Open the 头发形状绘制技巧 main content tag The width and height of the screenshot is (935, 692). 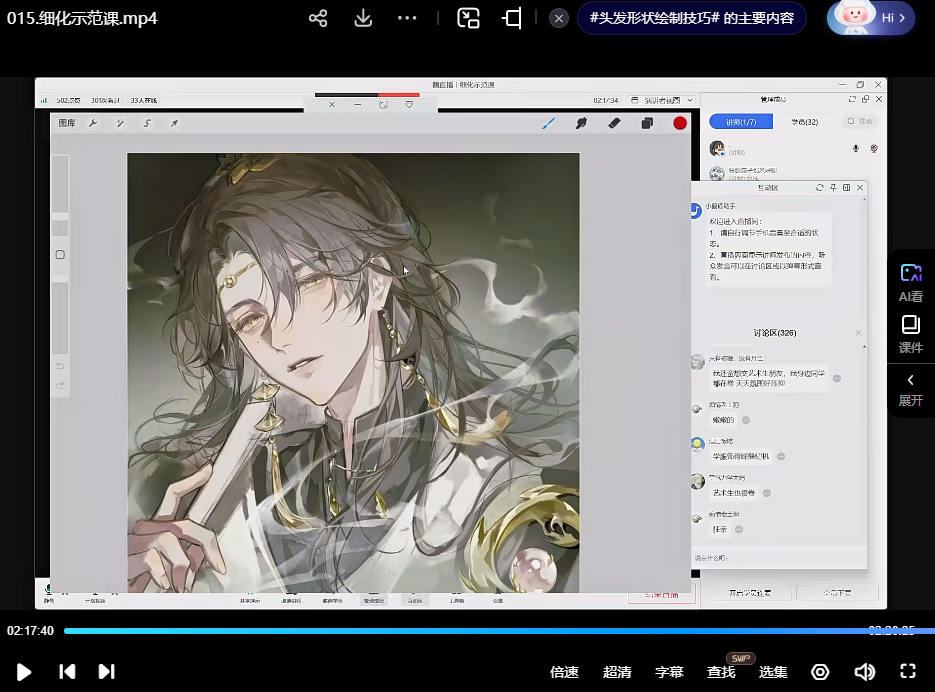click(691, 18)
